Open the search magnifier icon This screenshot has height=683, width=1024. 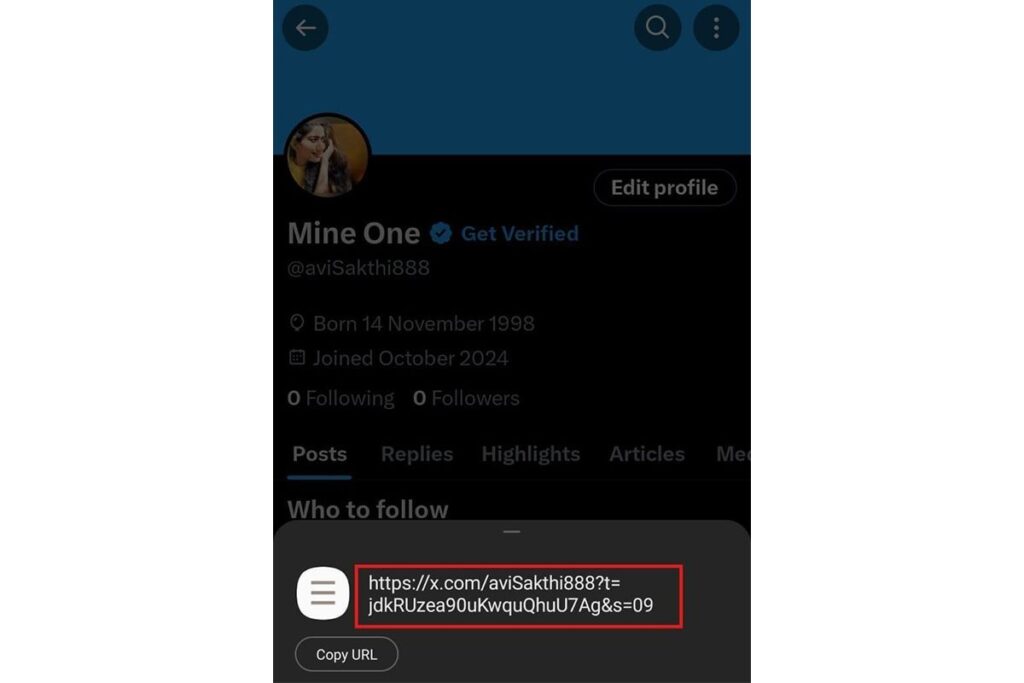point(657,27)
